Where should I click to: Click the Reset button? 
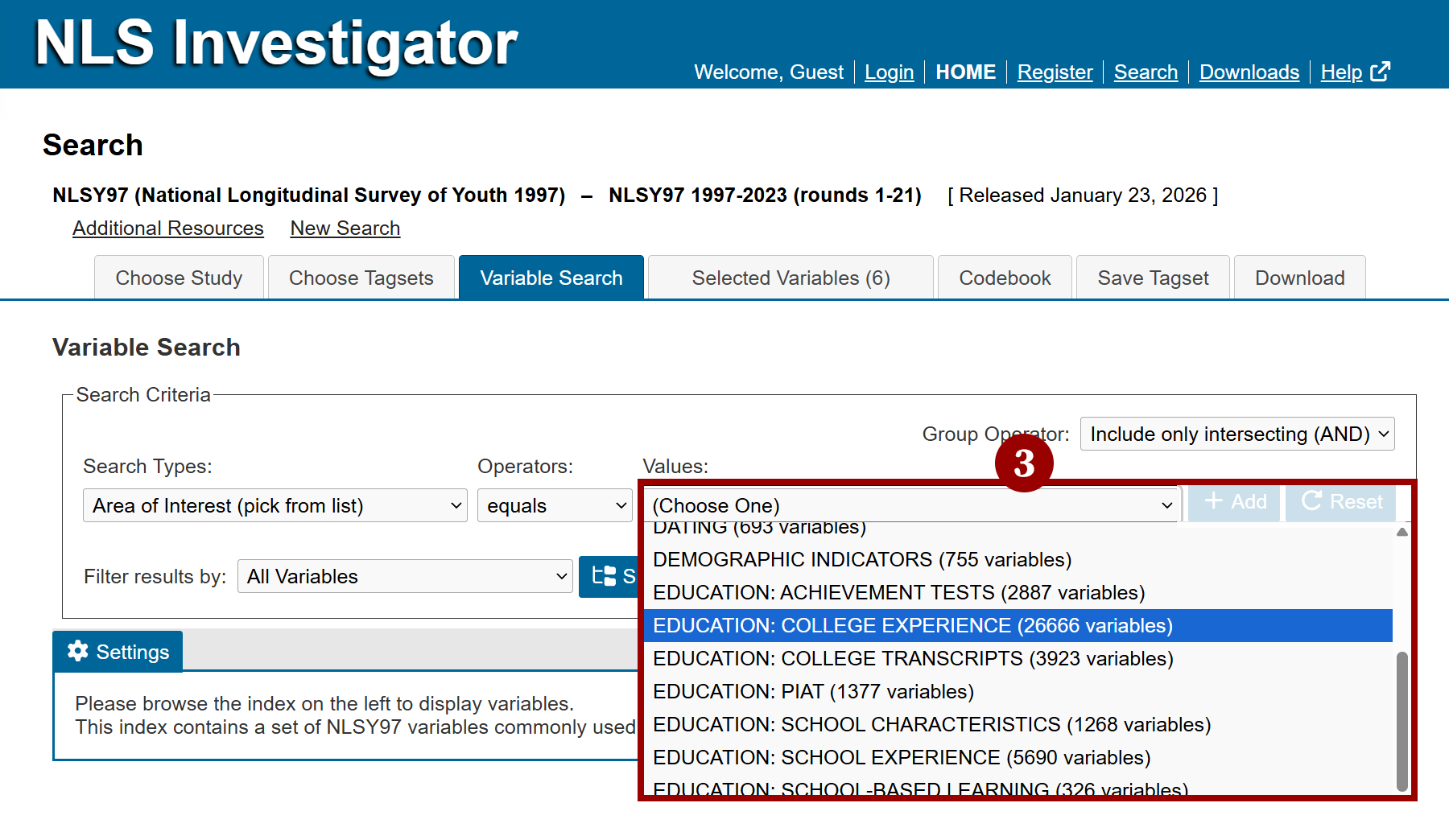click(1341, 501)
